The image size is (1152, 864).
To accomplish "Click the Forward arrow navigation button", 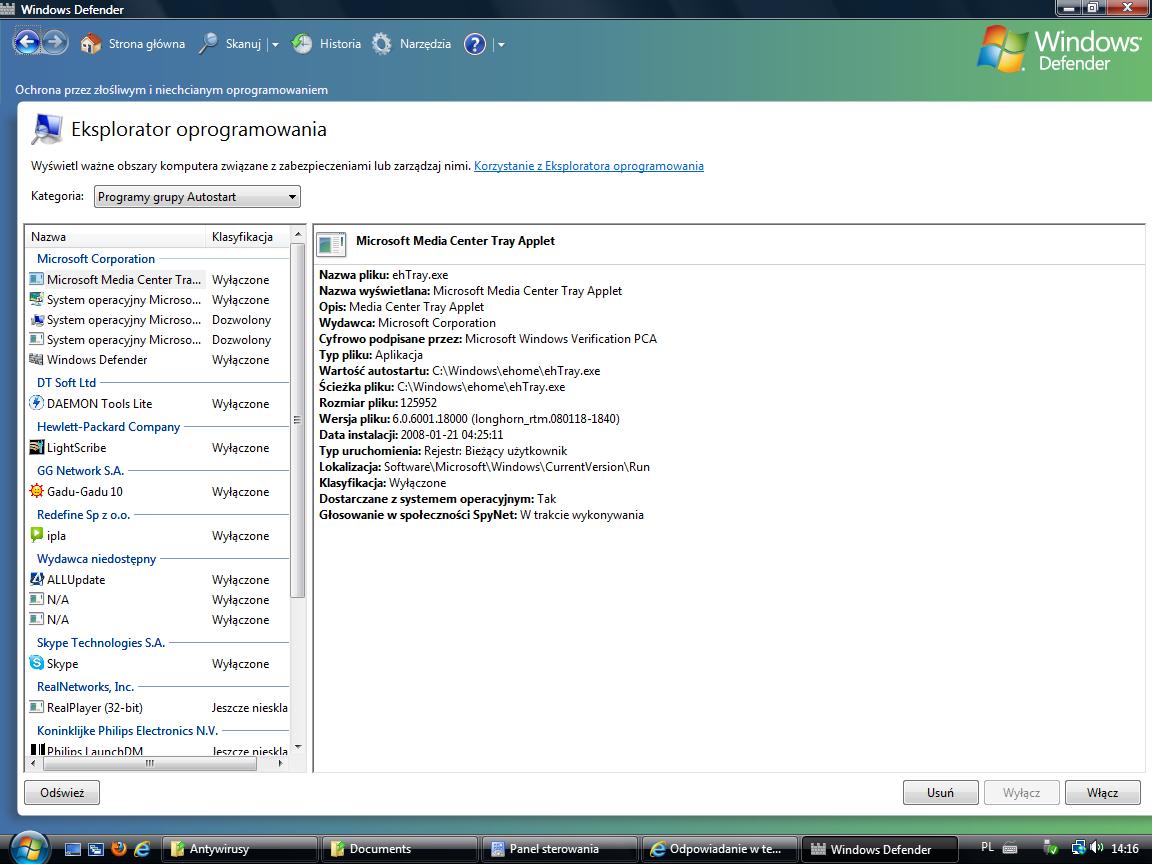I will click(56, 42).
